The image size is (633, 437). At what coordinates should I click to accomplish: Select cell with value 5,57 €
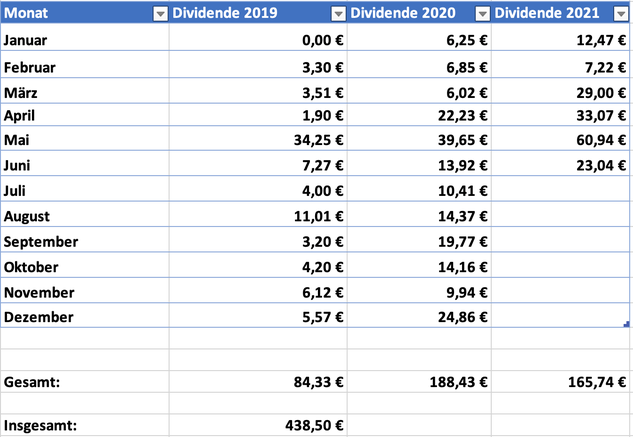tap(258, 315)
